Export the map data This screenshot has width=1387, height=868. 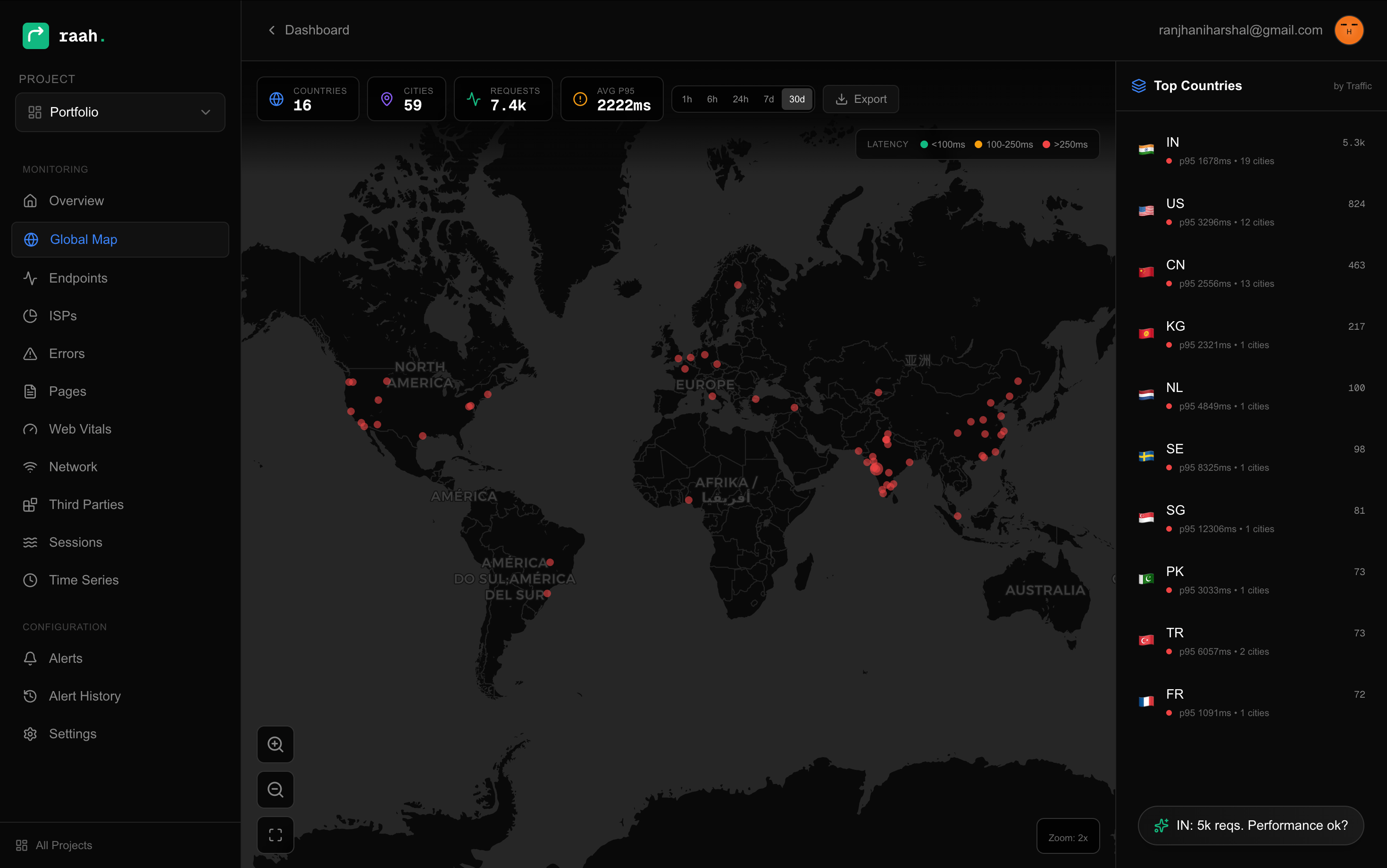(860, 99)
